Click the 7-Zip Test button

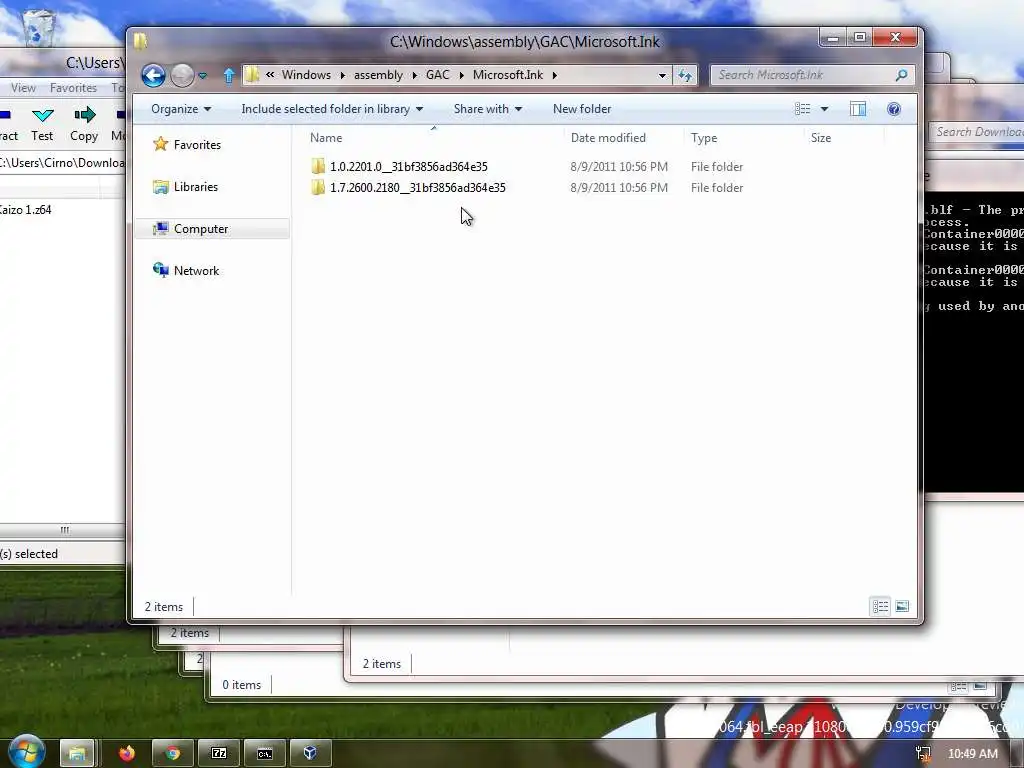click(42, 124)
